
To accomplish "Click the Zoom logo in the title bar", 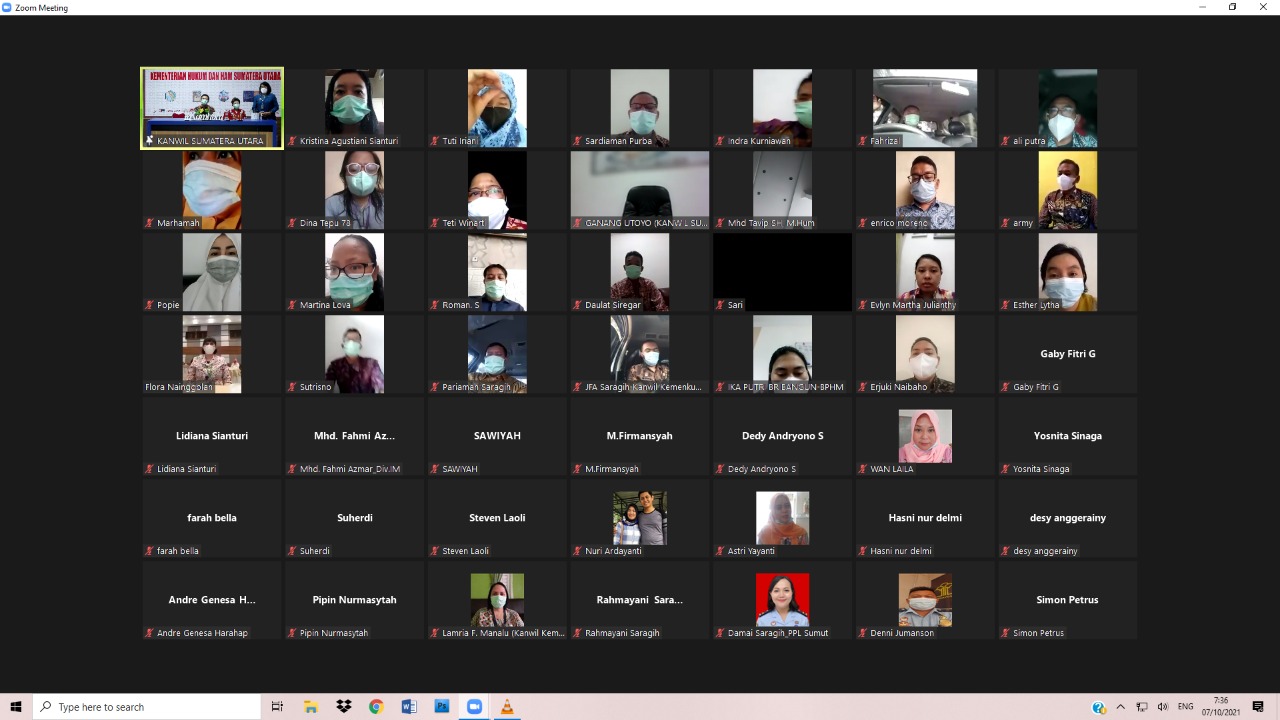I will 7,7.
